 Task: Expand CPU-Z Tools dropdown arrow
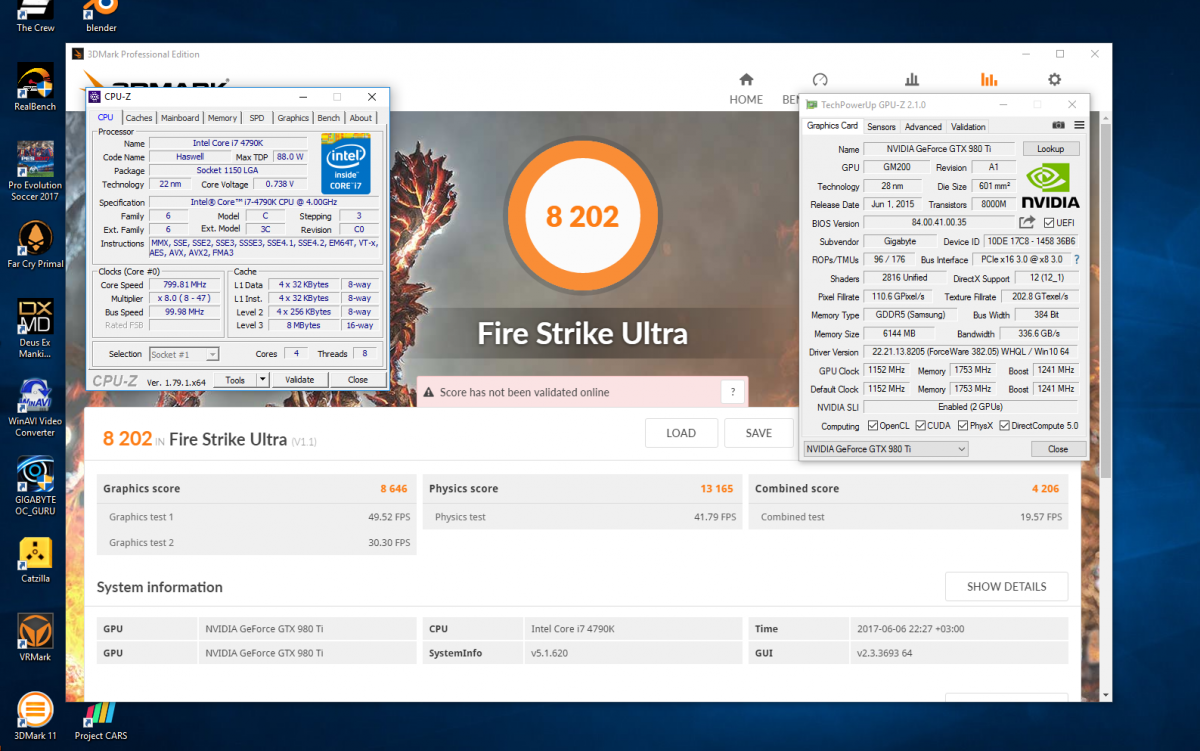pos(262,380)
